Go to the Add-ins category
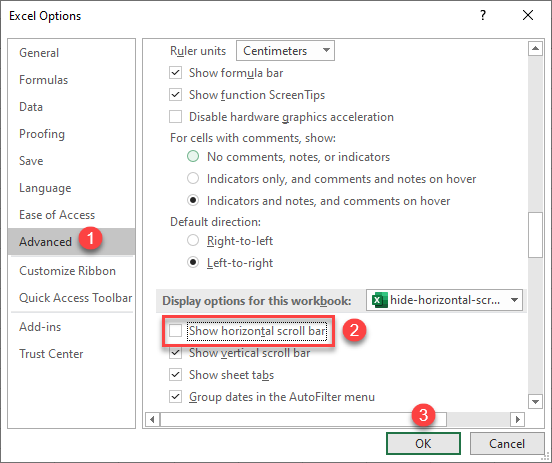 pyautogui.click(x=71, y=327)
